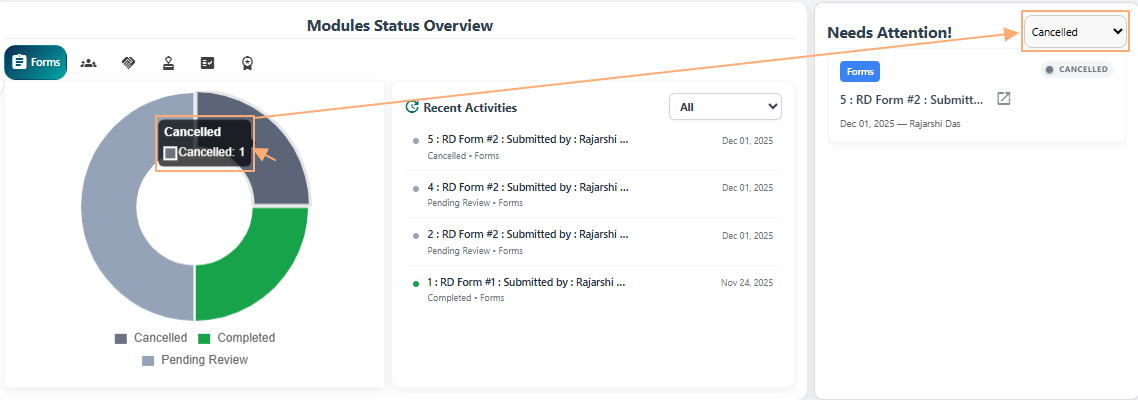Expand the Recent Activities All filter dropdown
The height and width of the screenshot is (400, 1138).
coord(725,107)
